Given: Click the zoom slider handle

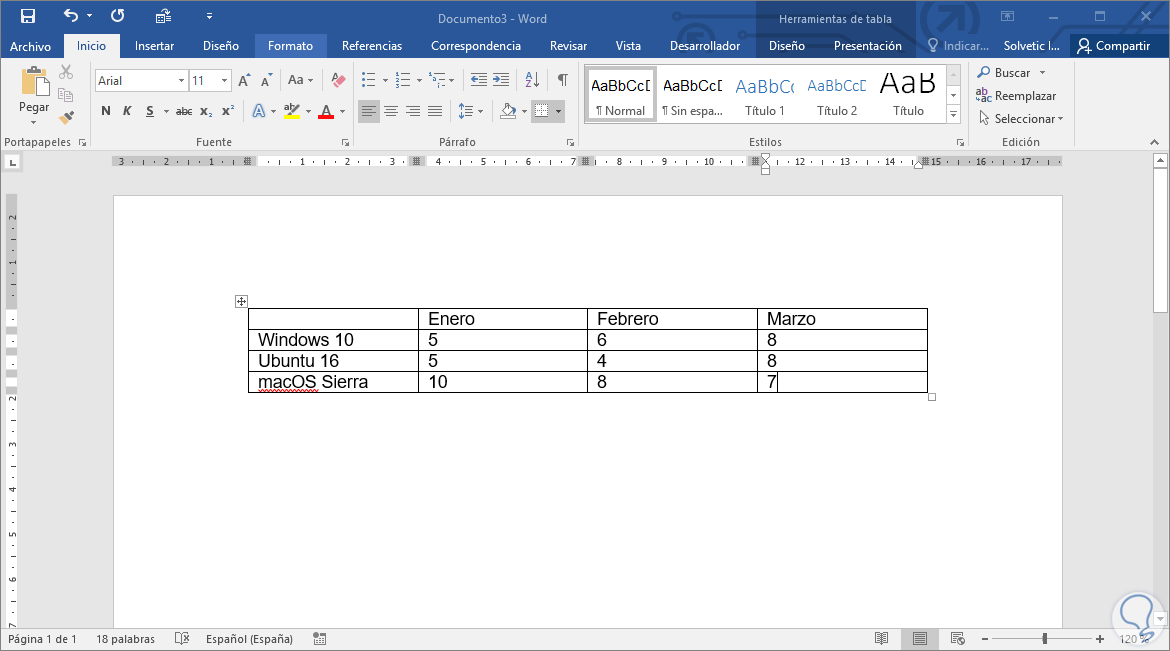Looking at the screenshot, I should click(1045, 639).
